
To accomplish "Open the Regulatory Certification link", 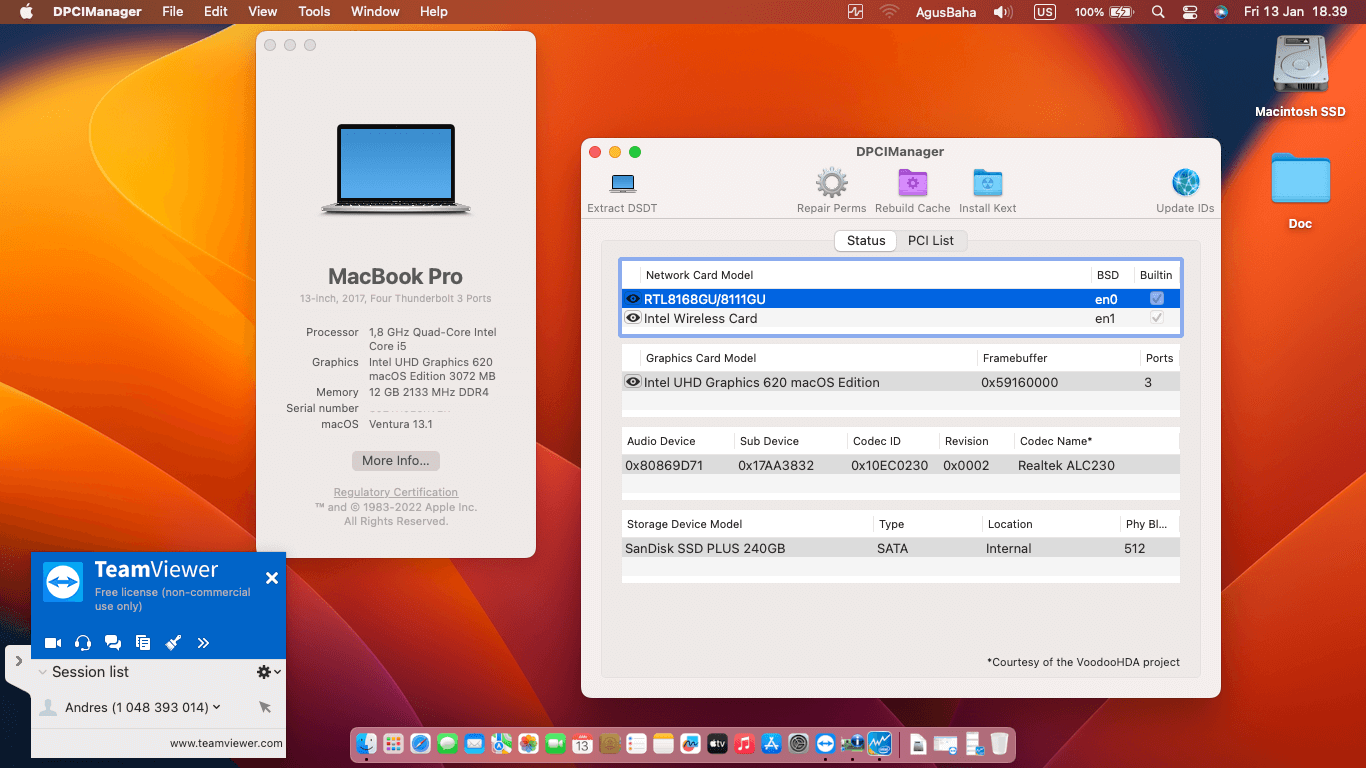I will (x=396, y=492).
